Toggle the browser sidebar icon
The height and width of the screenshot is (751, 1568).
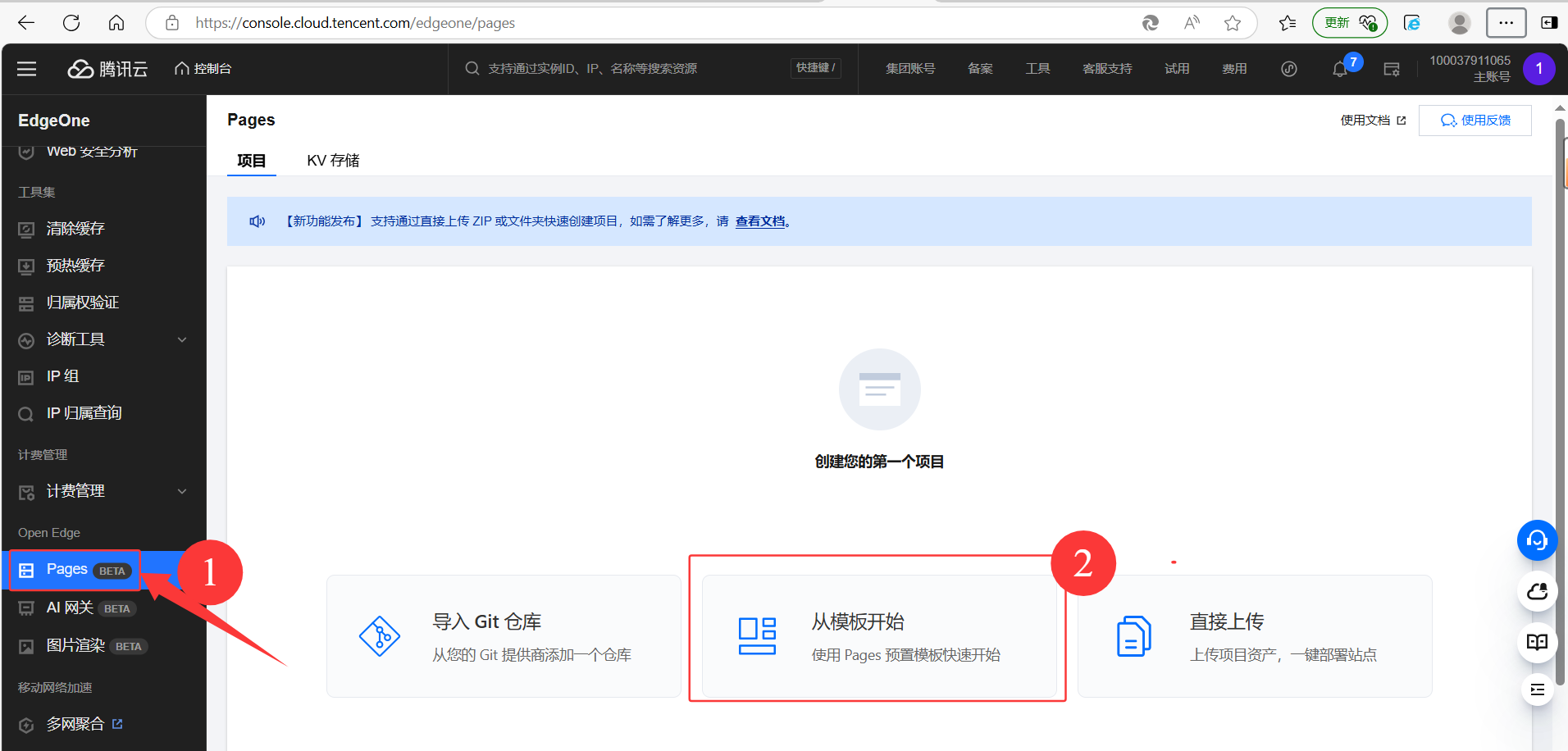point(1549,23)
